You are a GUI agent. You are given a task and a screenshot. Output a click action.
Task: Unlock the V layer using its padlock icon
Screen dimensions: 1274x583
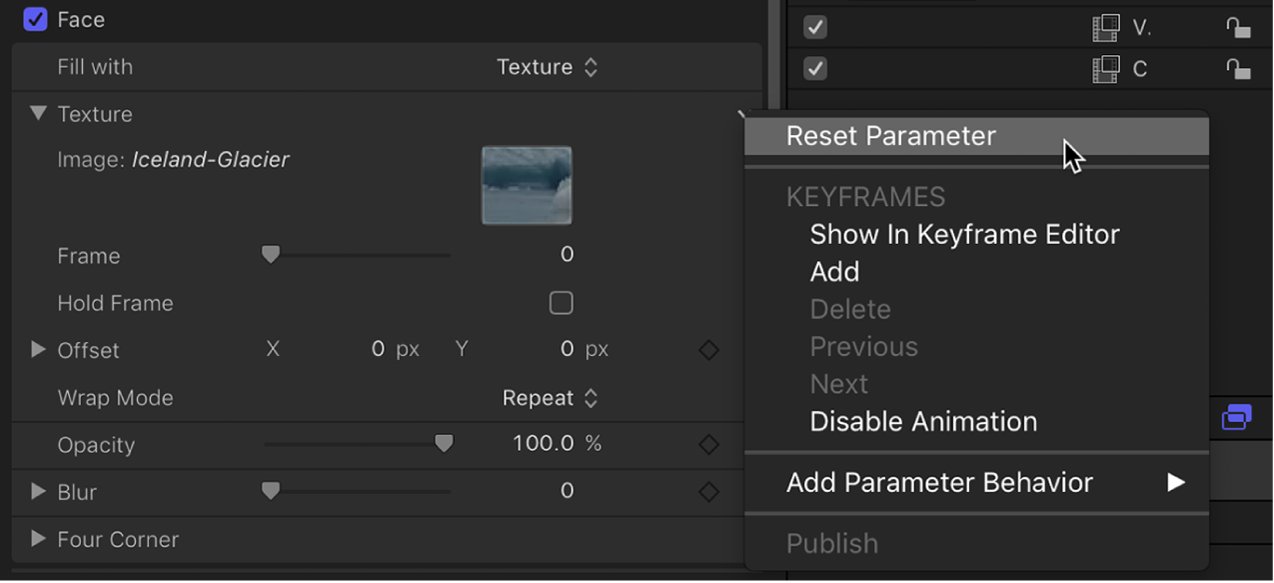coord(1240,27)
